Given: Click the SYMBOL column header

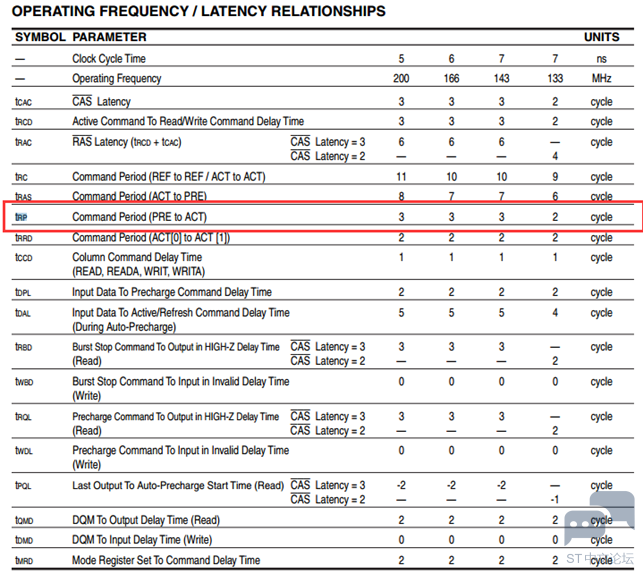Looking at the screenshot, I should click(x=40, y=37).
